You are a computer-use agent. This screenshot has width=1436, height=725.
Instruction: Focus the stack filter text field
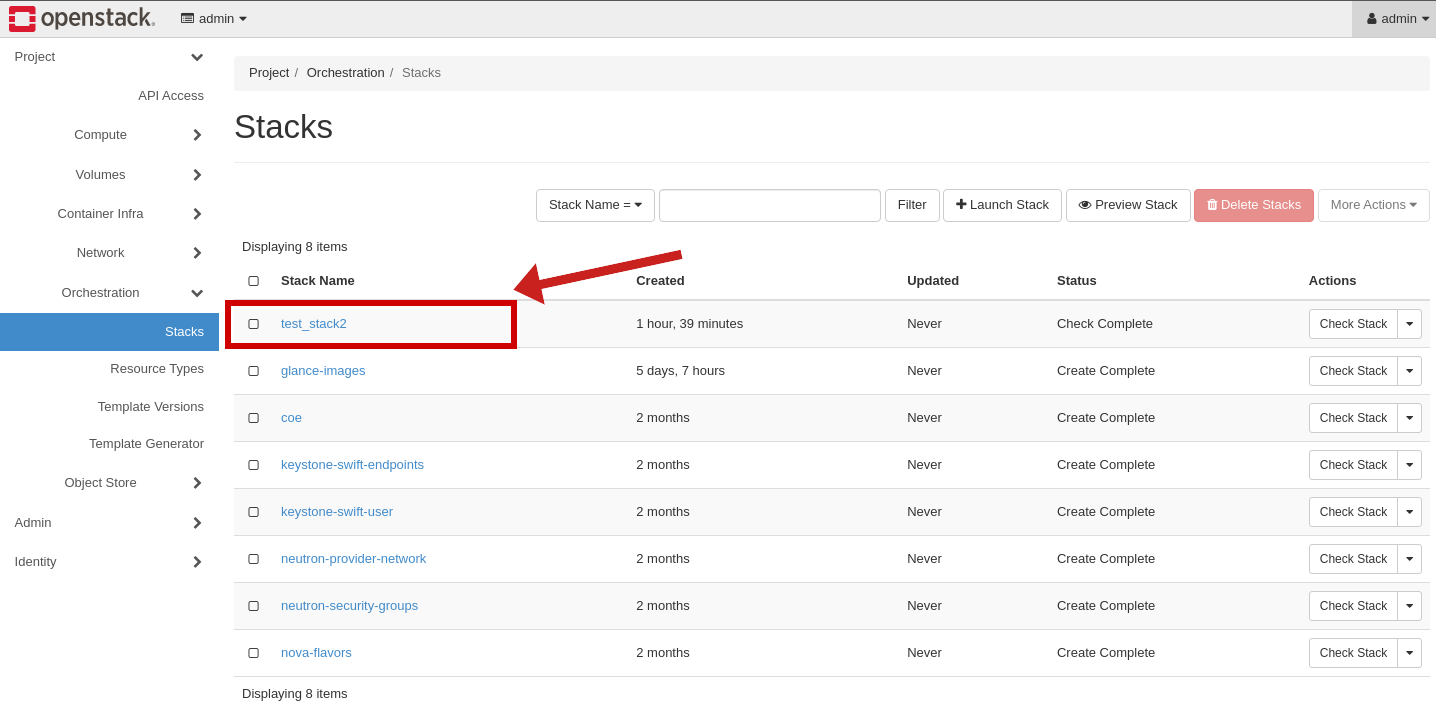[769, 205]
